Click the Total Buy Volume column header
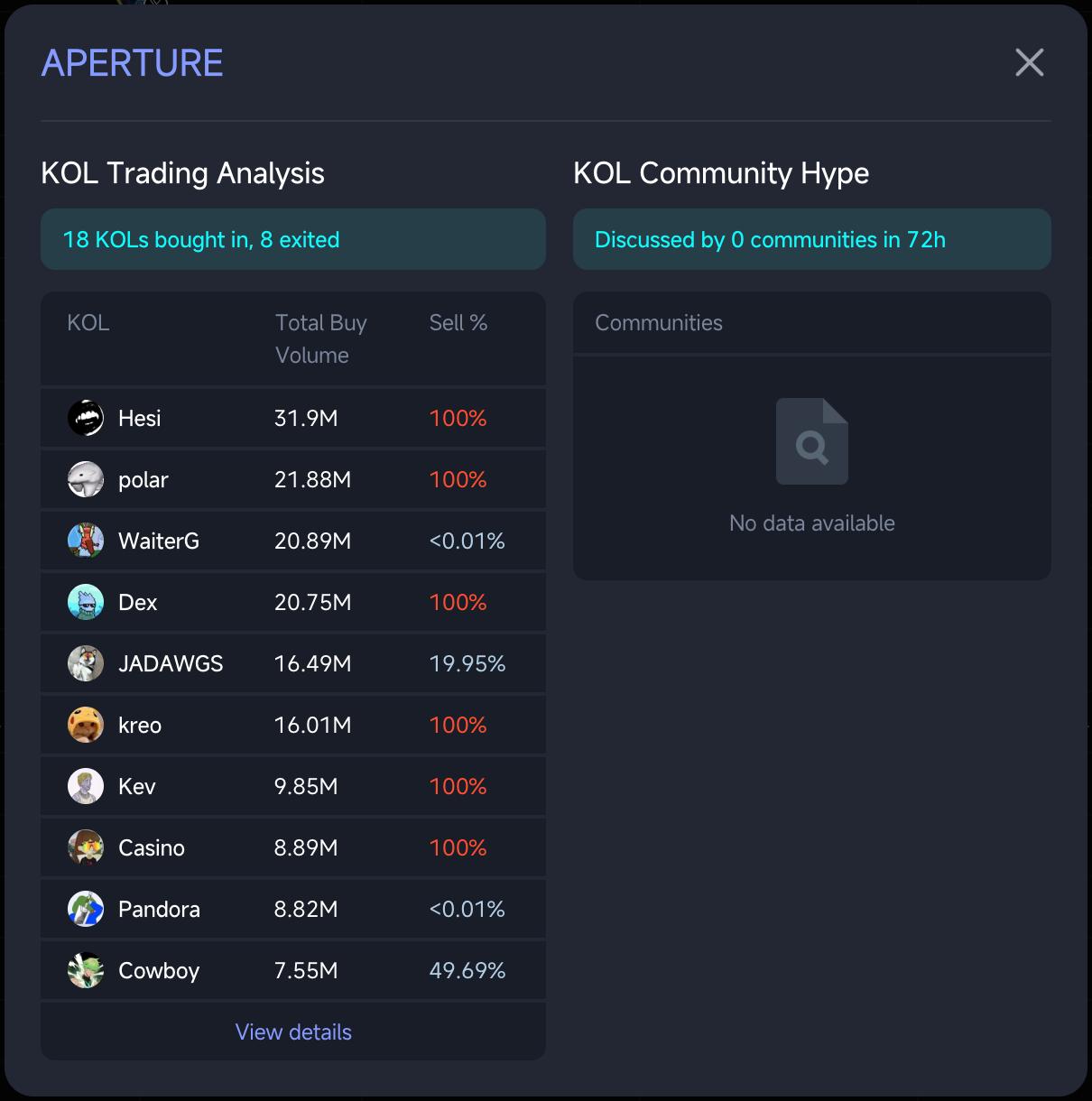The image size is (1092, 1101). [x=320, y=338]
